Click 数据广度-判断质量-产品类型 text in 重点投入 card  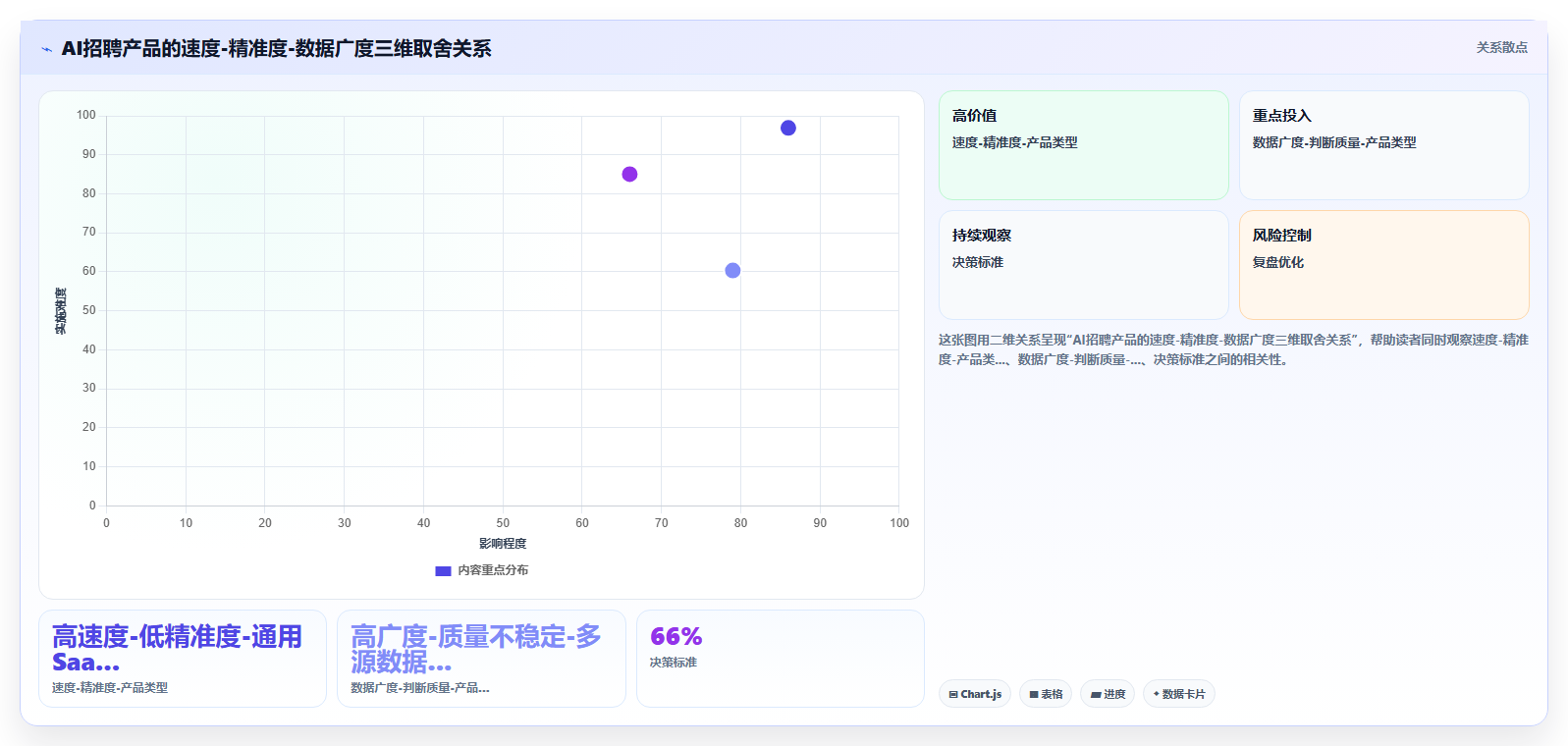[x=1334, y=142]
